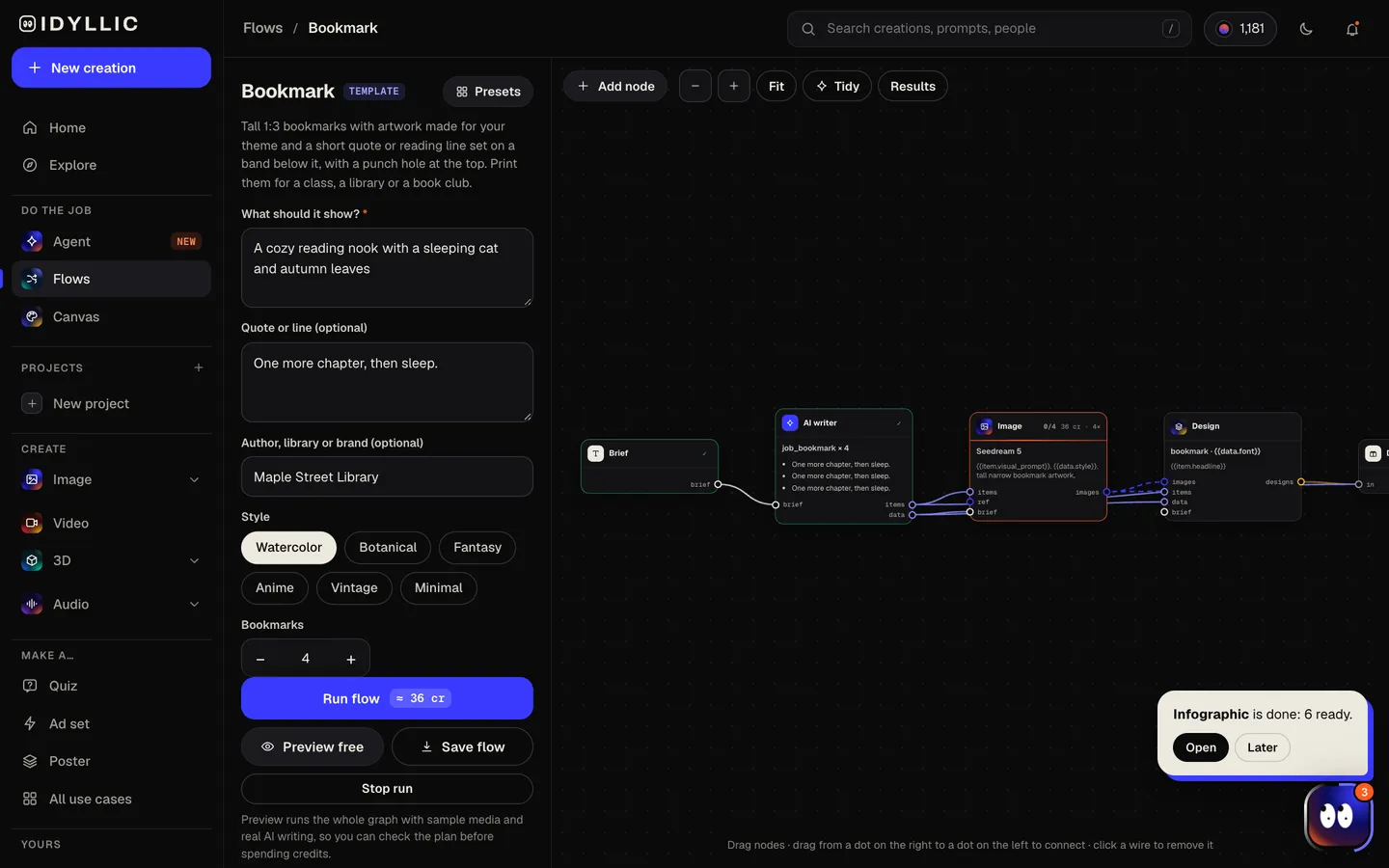Open the Flows sidebar item
Screen dimensions: 1389x868
(111, 279)
